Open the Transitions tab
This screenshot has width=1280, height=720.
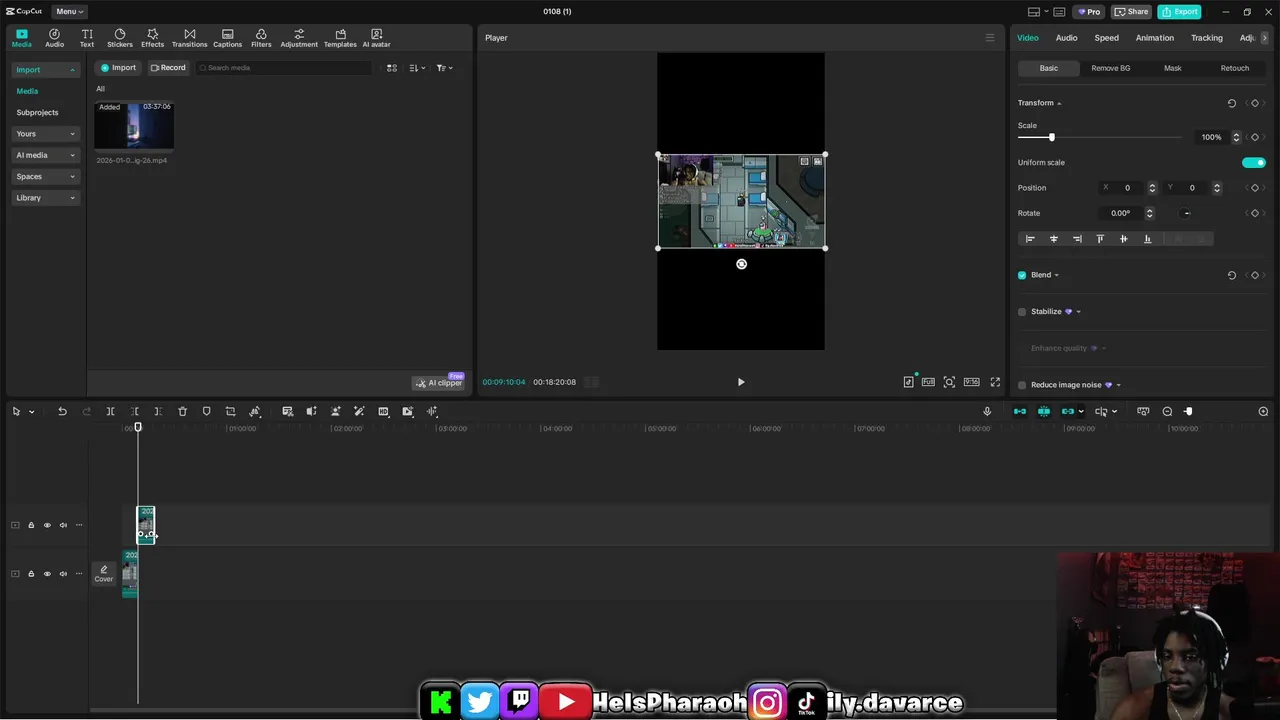[x=189, y=38]
